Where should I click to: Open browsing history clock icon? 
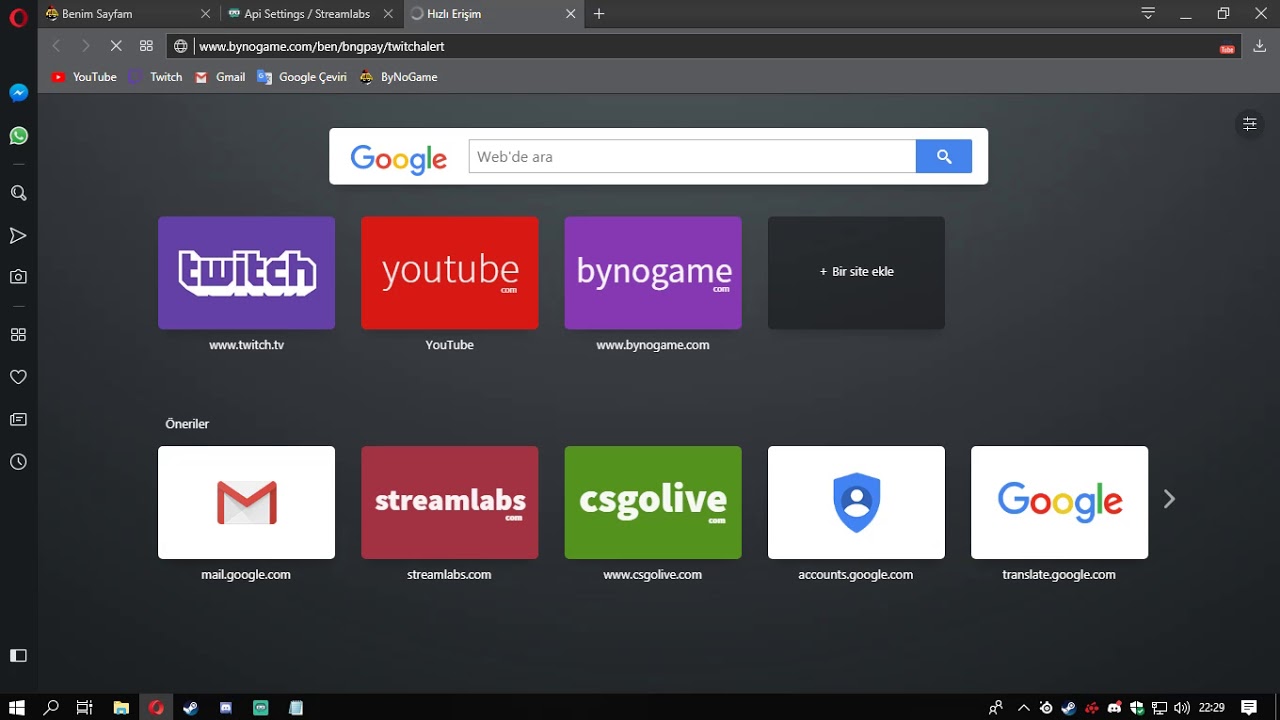[x=18, y=462]
